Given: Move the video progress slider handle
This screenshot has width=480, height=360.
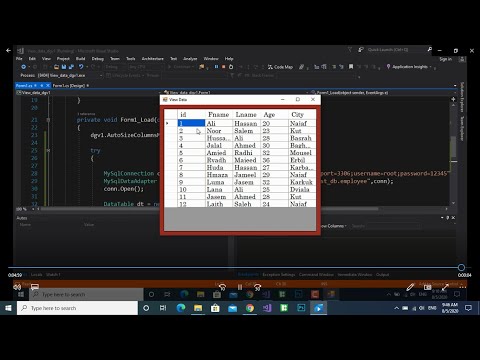Looking at the screenshot, I should [x=461, y=267].
